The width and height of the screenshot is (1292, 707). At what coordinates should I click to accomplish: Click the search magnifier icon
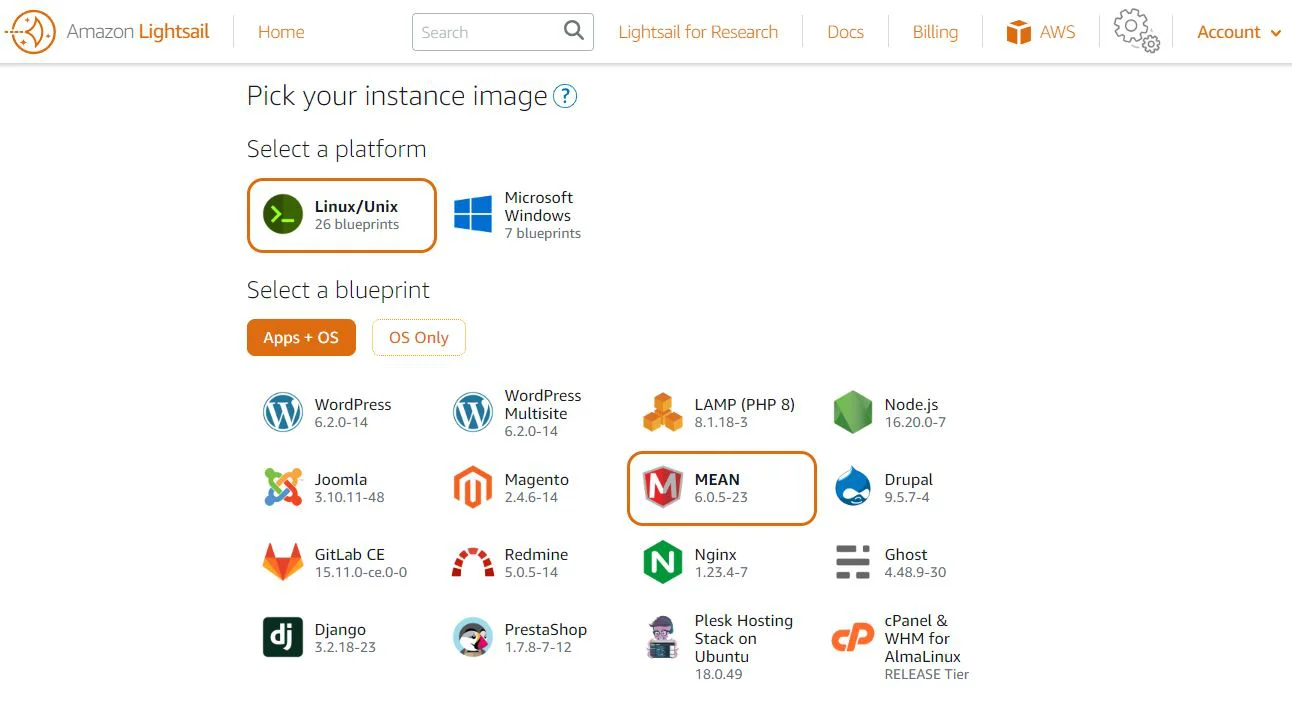tap(573, 31)
